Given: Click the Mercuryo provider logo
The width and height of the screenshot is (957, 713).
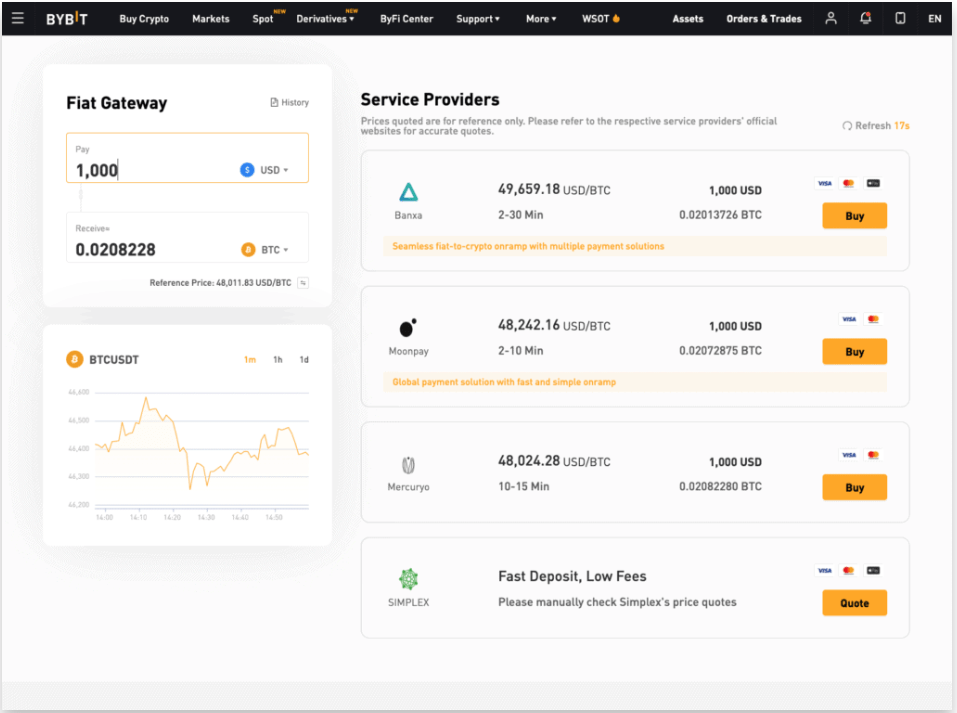Looking at the screenshot, I should (408, 465).
